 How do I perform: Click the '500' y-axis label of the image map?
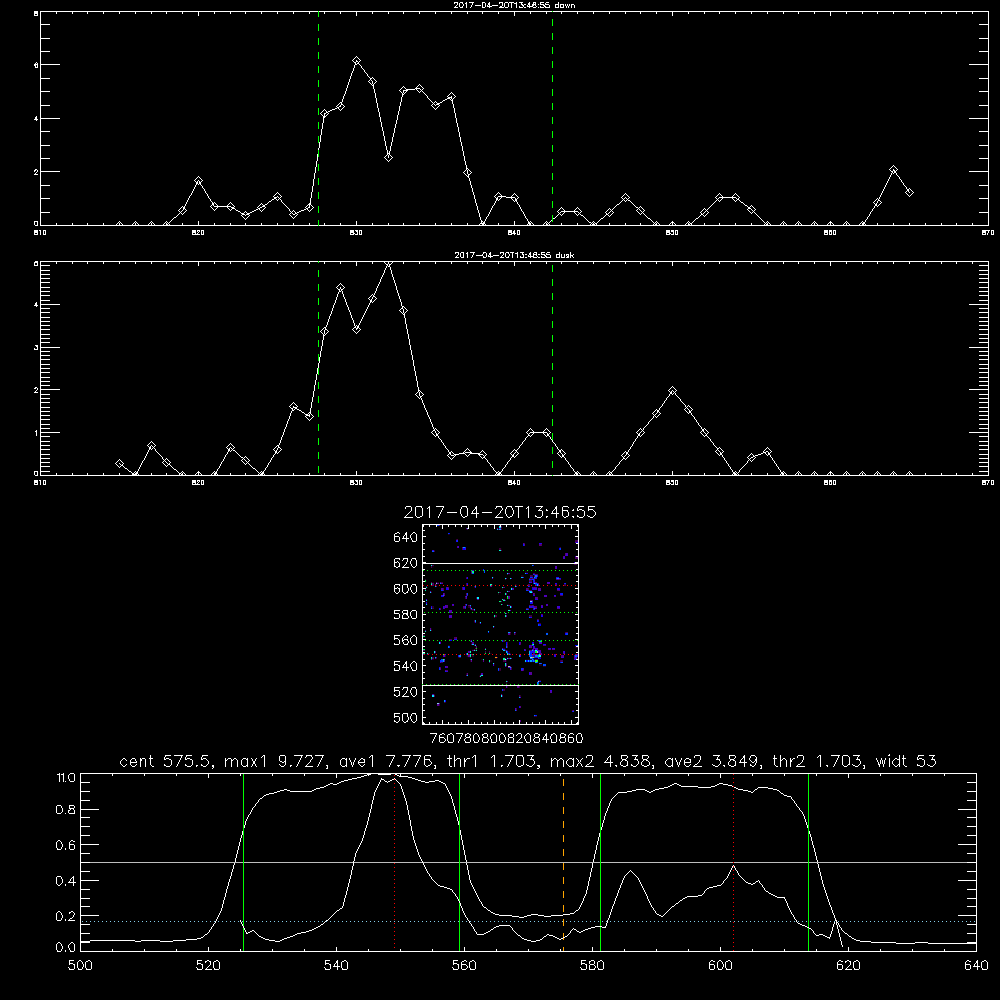pos(405,718)
